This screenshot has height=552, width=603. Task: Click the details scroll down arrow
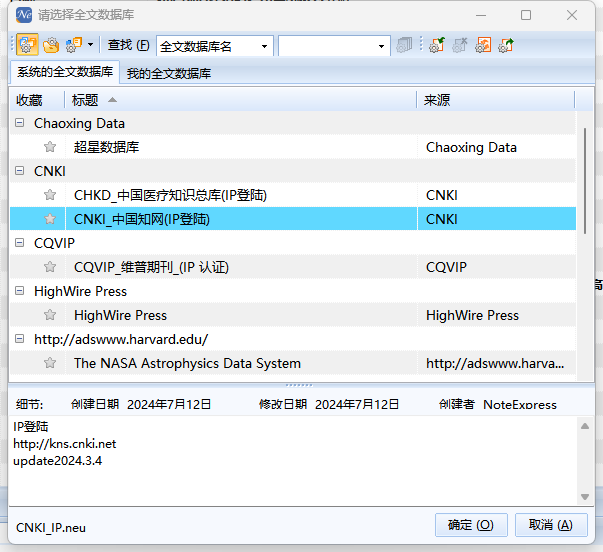[x=585, y=497]
